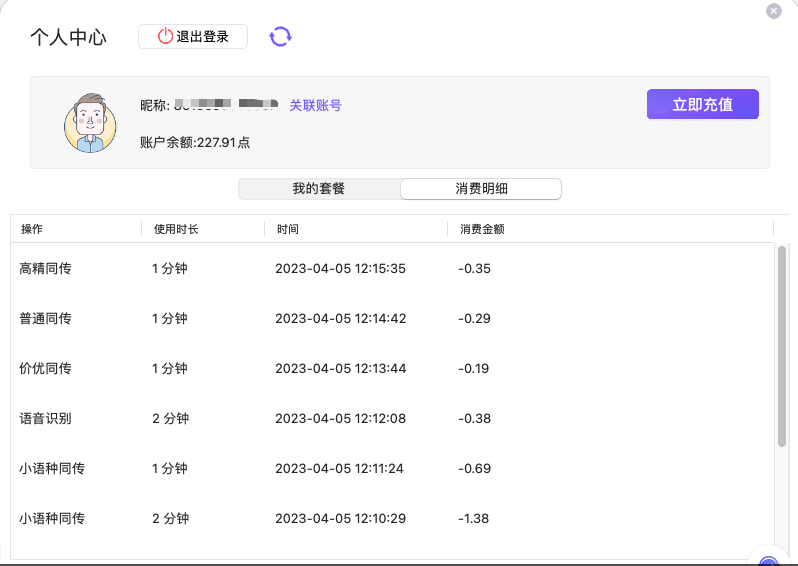Image resolution: width=798 pixels, height=566 pixels.
Task: Open the 关联账号 link
Action: 315,105
